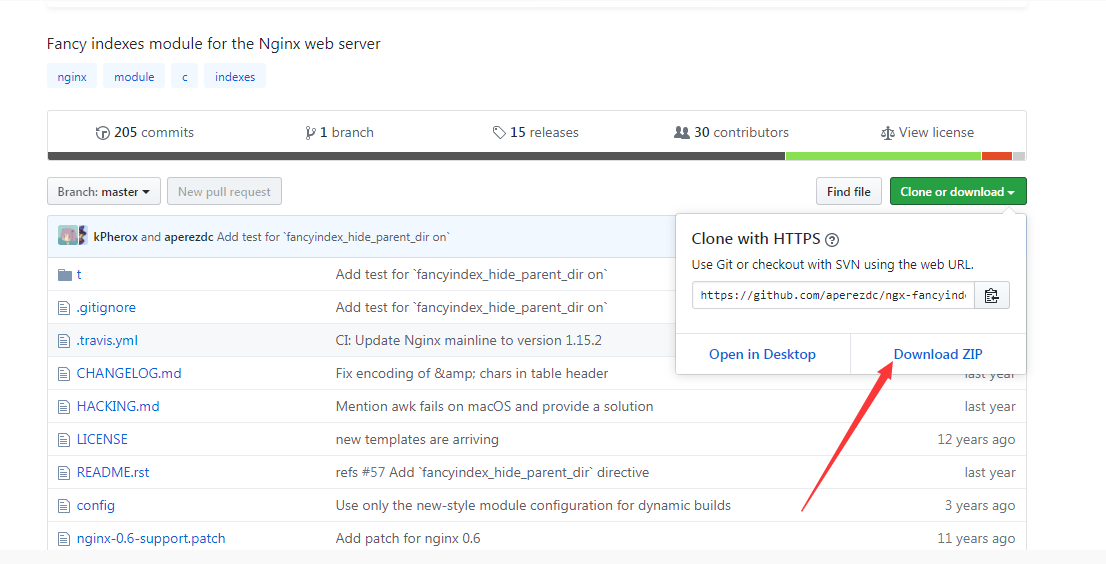Click the releases tag icon
This screenshot has width=1106, height=564.
(x=499, y=133)
